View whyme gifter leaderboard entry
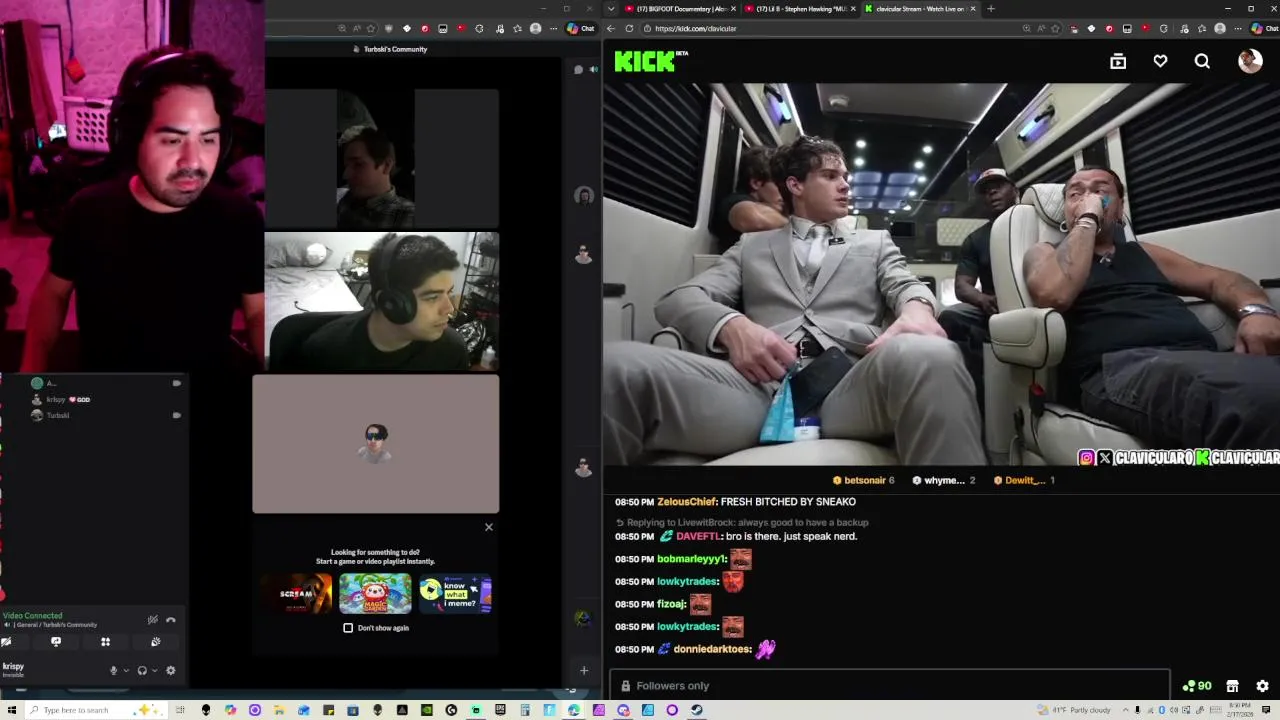Screen dimensions: 1280x720 pyautogui.click(x=943, y=480)
